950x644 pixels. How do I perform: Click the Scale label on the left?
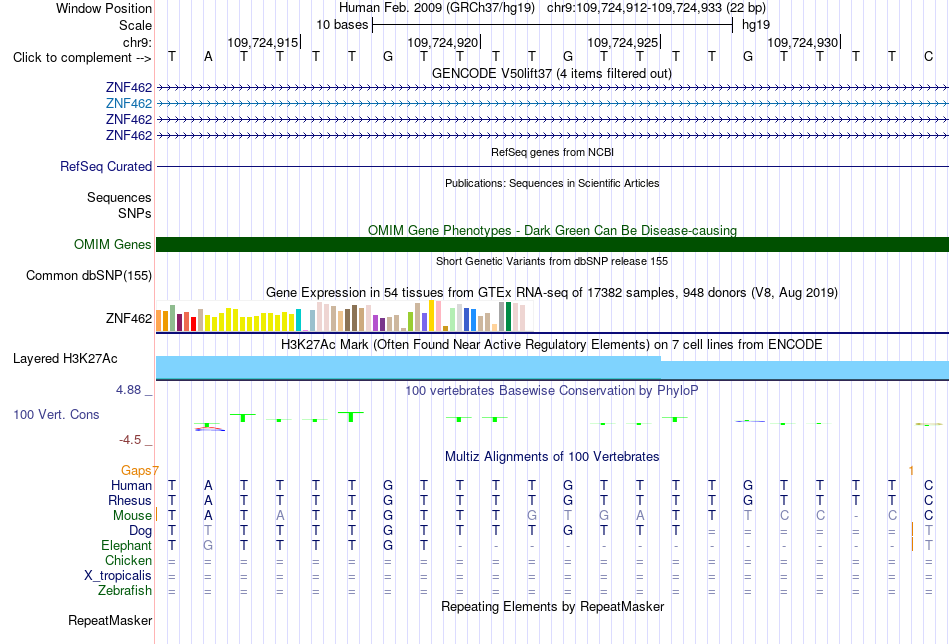point(135,25)
